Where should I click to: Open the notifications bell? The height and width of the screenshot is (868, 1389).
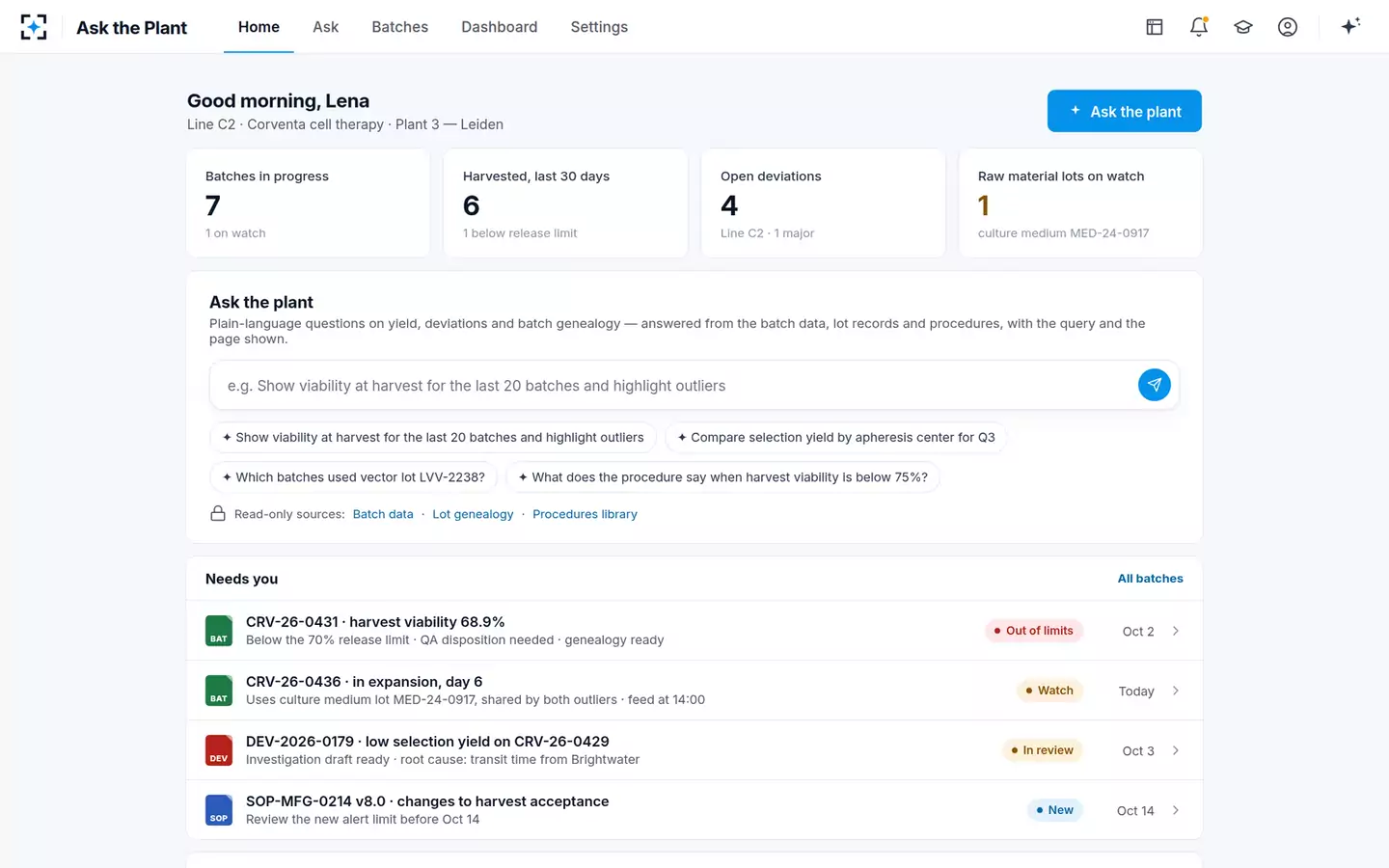tap(1199, 27)
